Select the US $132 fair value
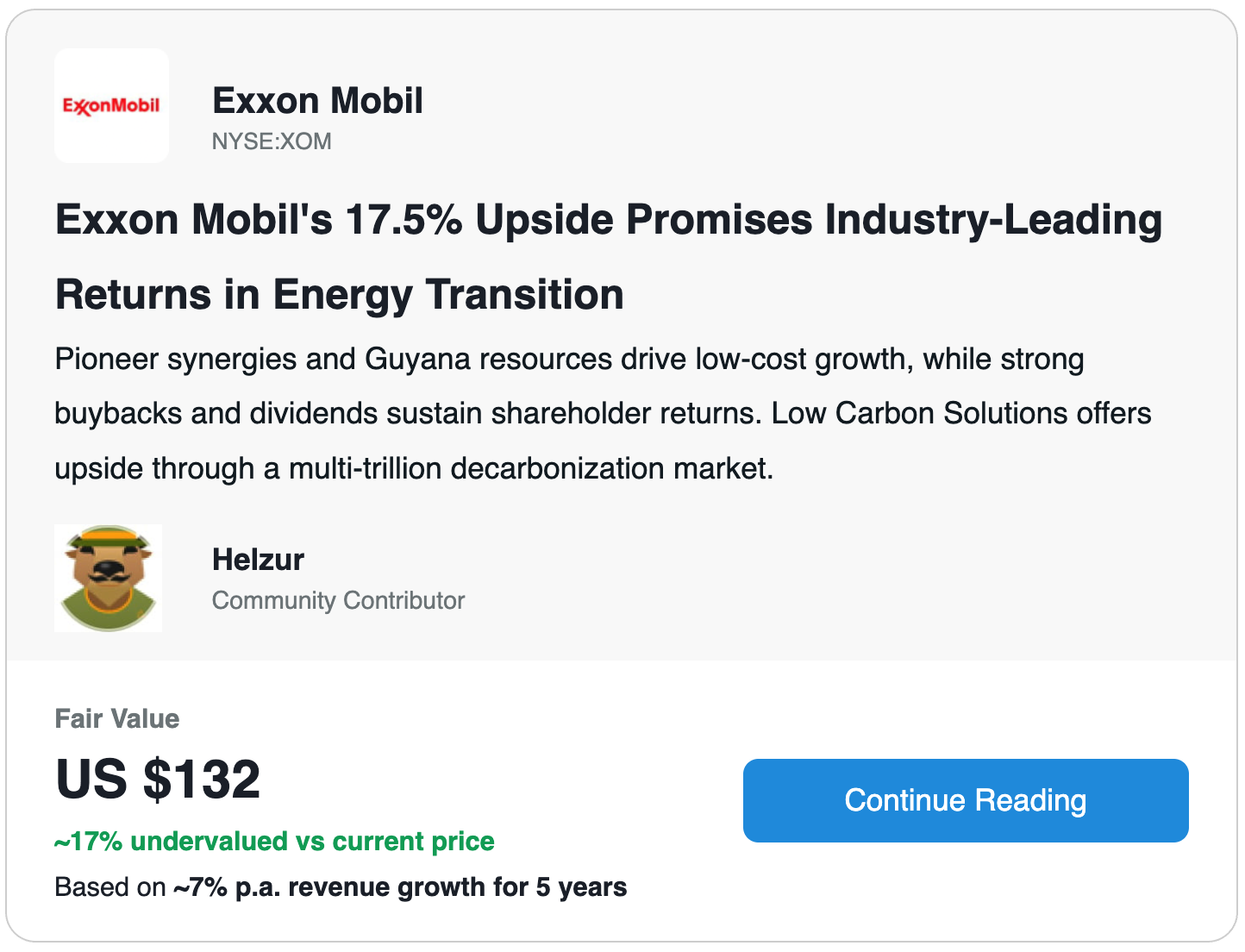Image resolution: width=1245 pixels, height=952 pixels. [x=158, y=780]
